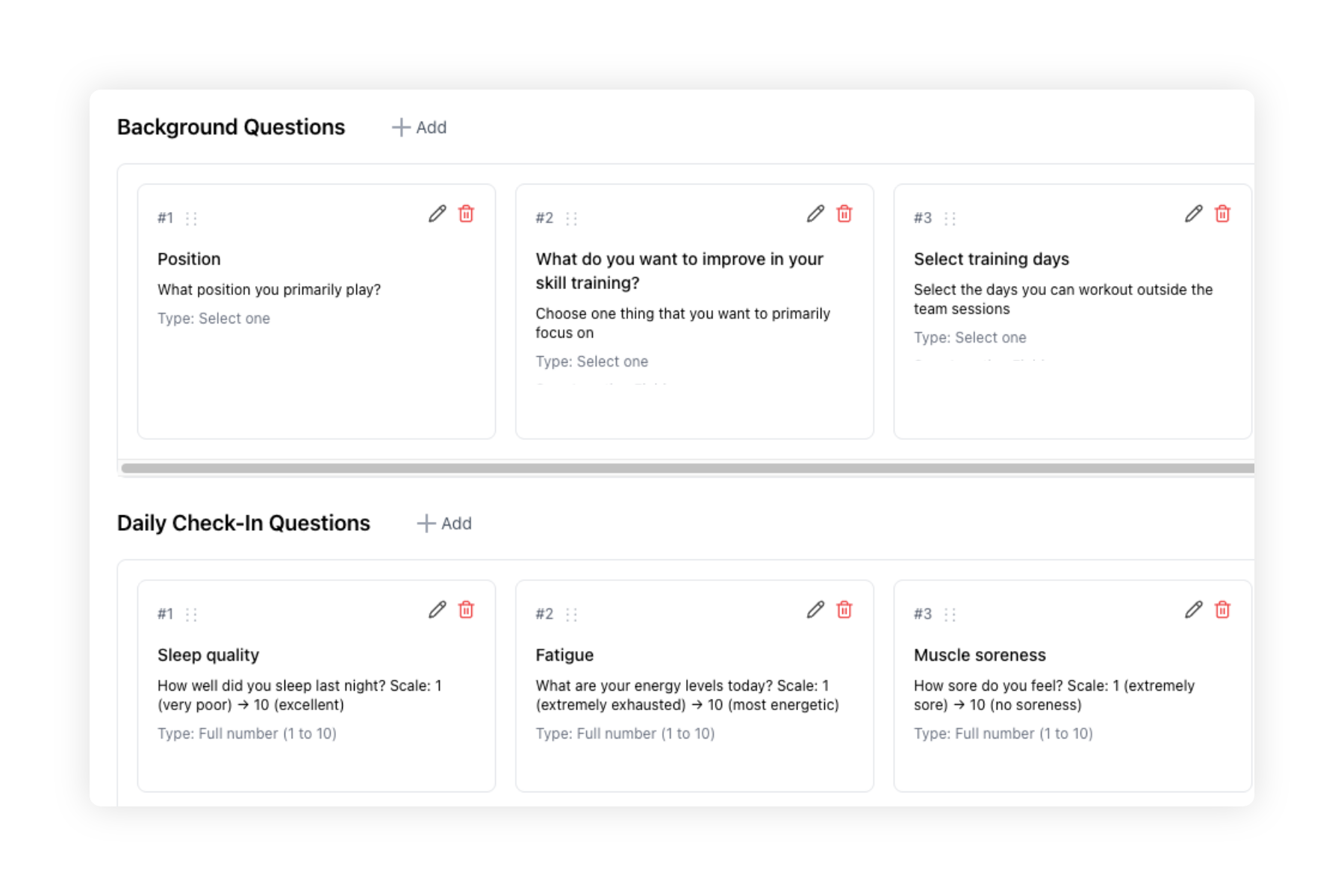Delete the Sleep quality check-in question

466,610
